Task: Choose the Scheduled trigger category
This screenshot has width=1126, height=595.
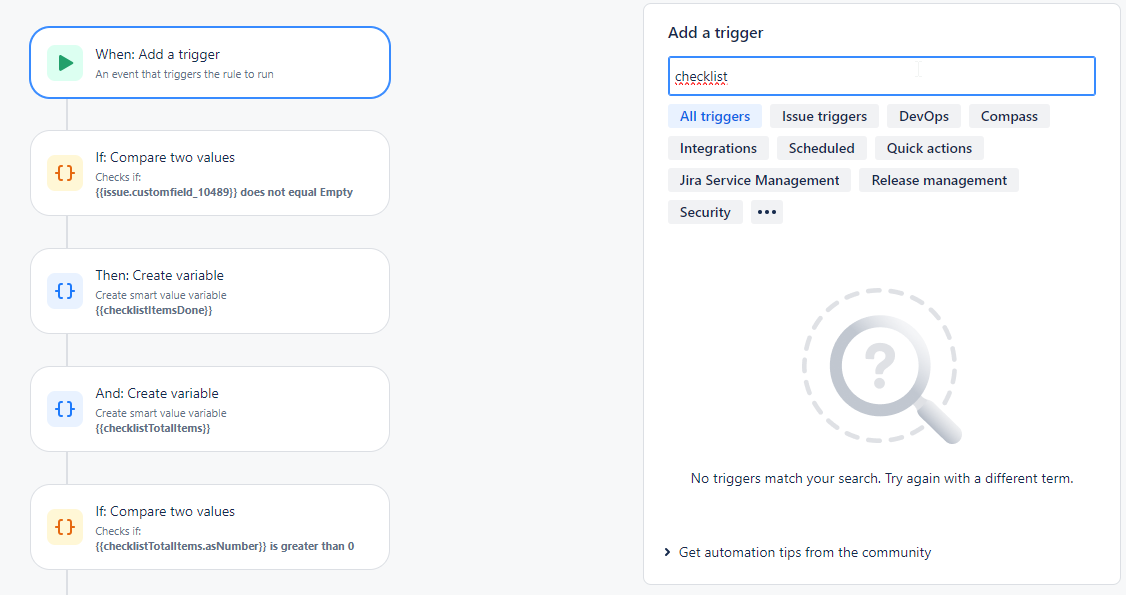Action: coord(821,147)
